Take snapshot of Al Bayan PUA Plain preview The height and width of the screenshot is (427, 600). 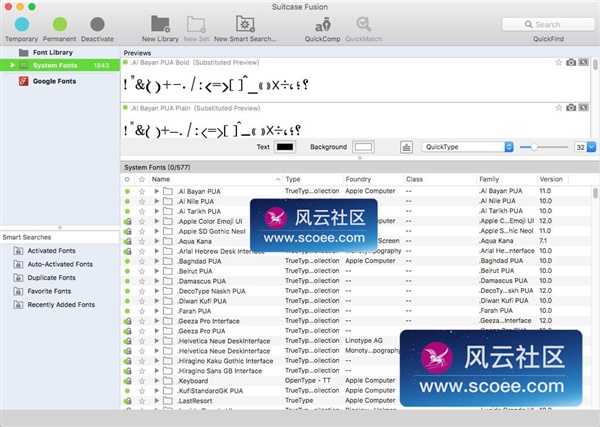tap(571, 108)
